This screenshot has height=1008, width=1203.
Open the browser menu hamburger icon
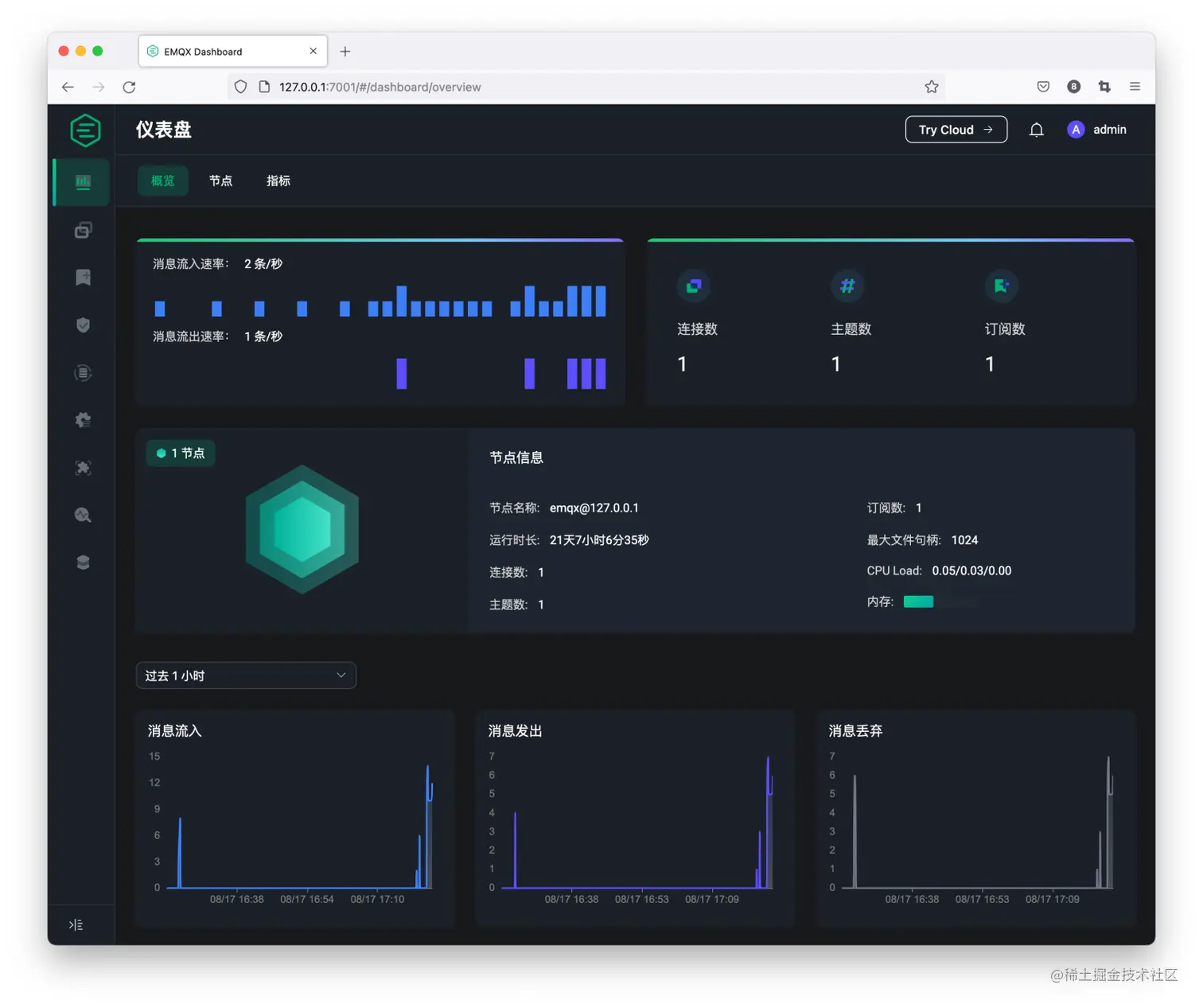pos(1135,86)
